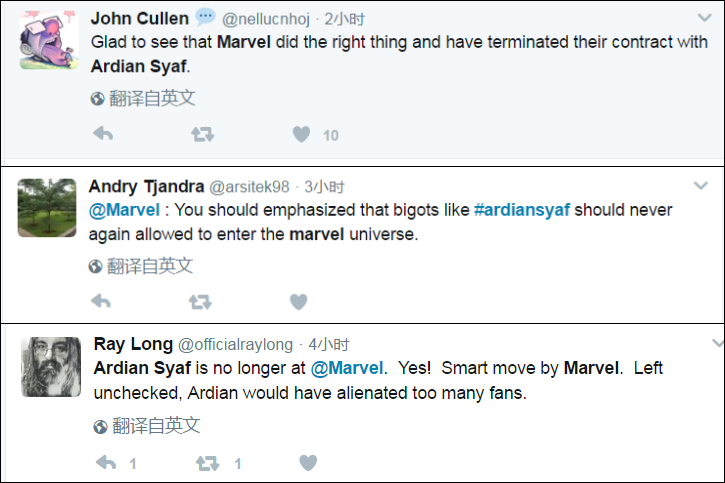
Task: Retweet Andry Tjandra's tweet
Action: pyautogui.click(x=200, y=301)
